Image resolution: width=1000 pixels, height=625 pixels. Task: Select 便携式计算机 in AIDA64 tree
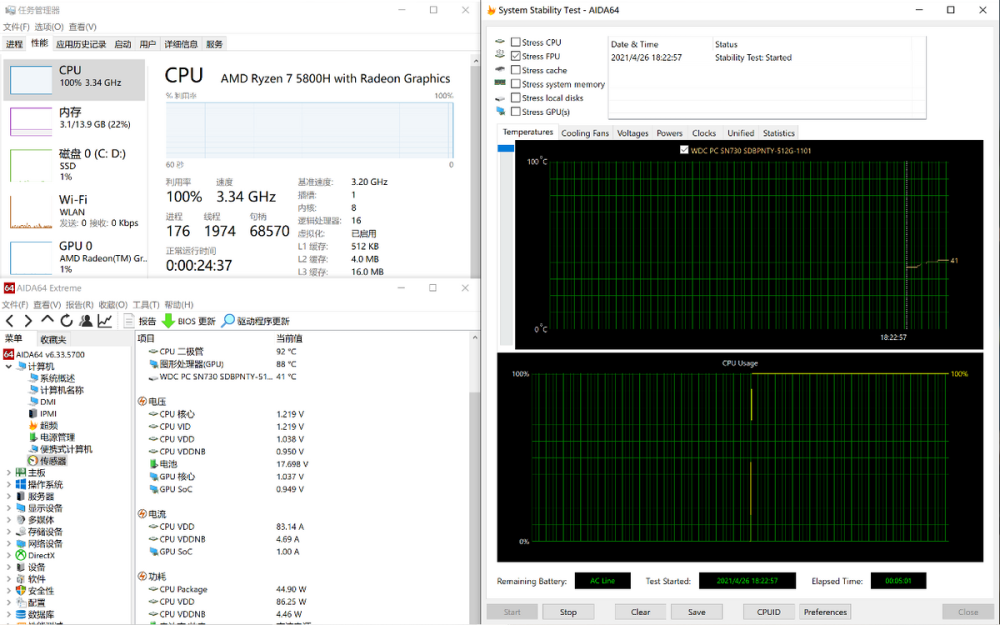(66, 449)
